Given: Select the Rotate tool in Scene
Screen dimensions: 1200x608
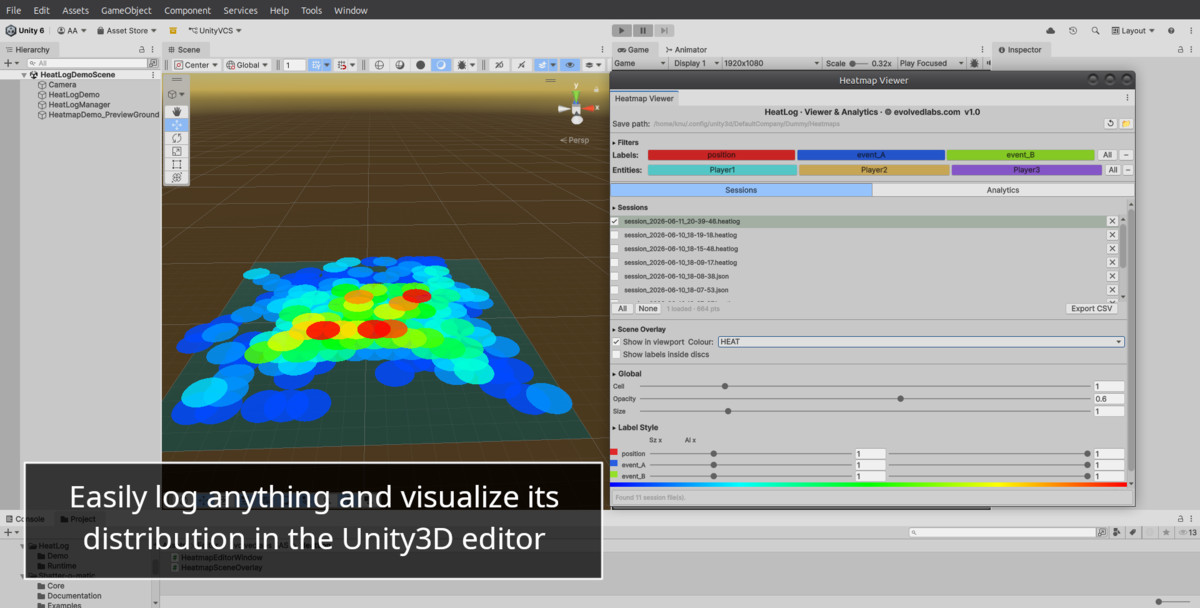Looking at the screenshot, I should (176, 138).
